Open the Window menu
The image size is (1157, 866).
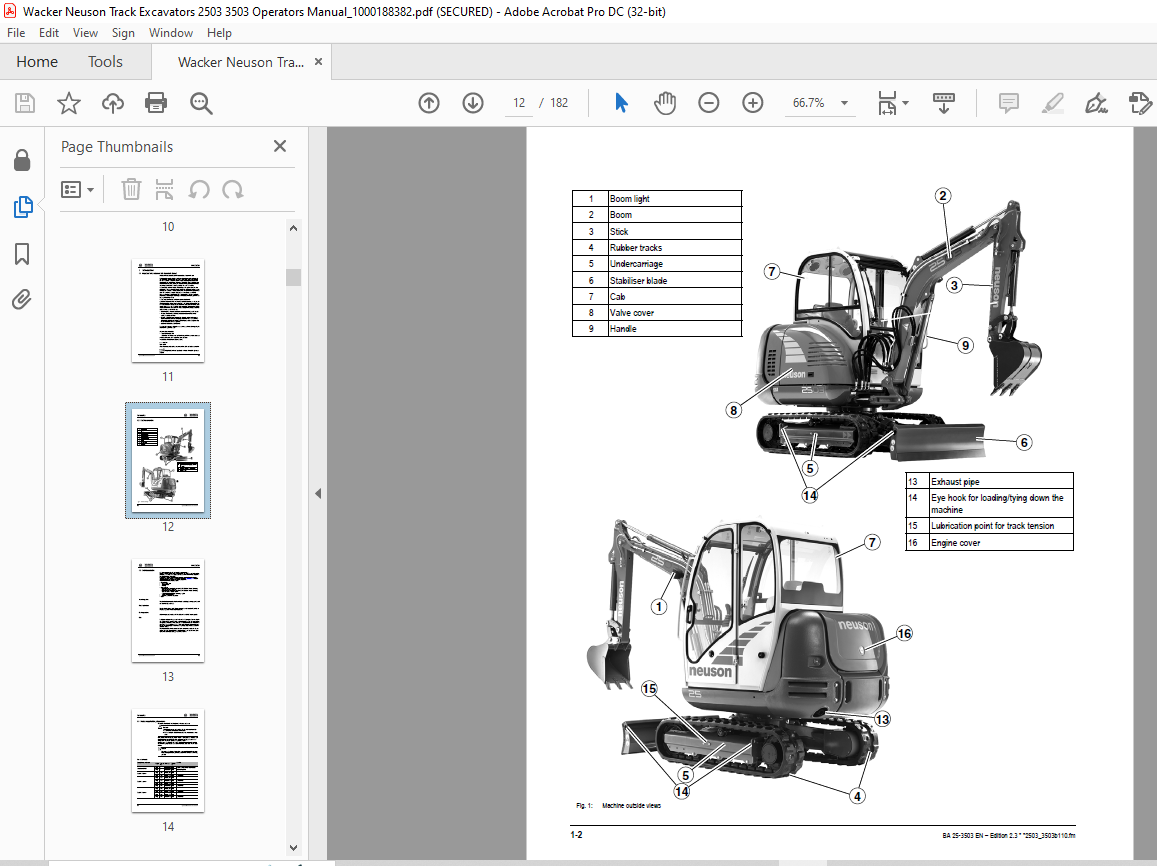(170, 32)
